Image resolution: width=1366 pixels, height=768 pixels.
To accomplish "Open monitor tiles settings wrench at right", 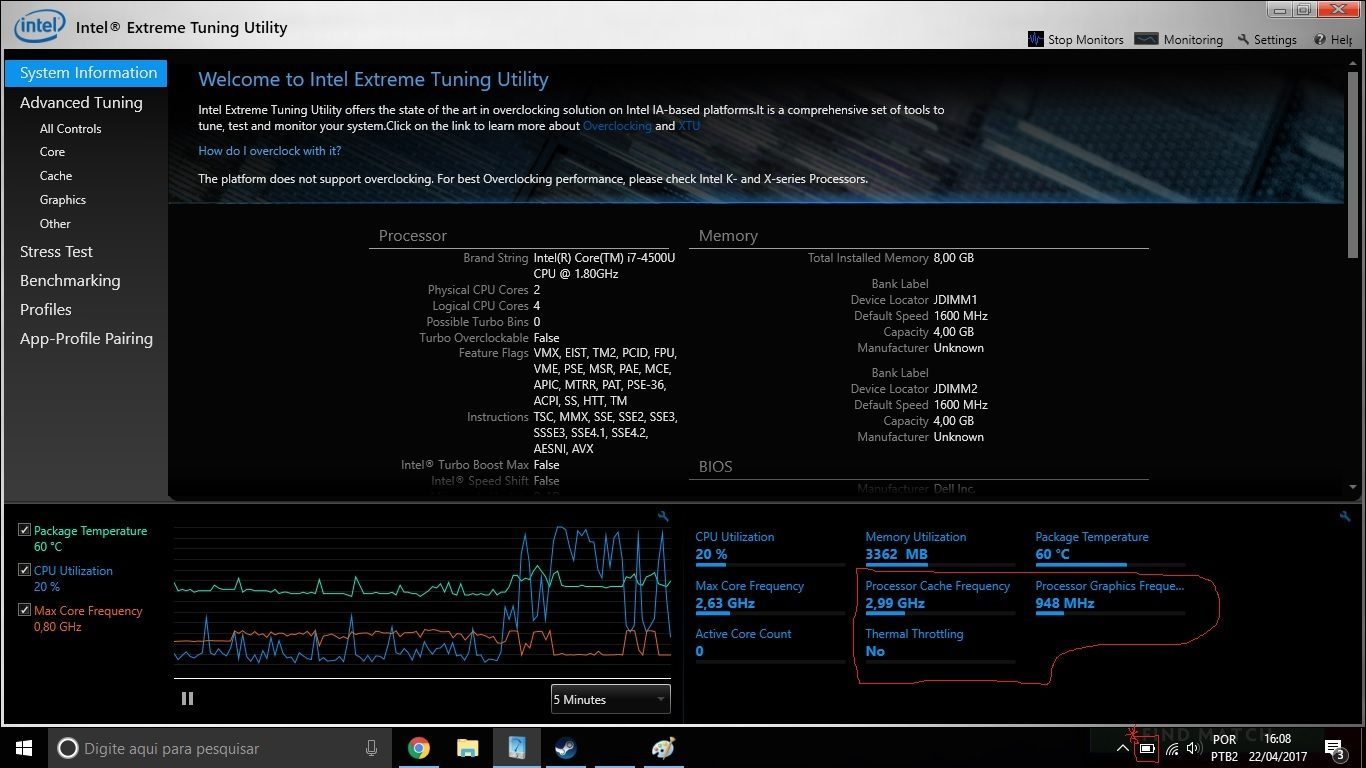I will point(1345,516).
